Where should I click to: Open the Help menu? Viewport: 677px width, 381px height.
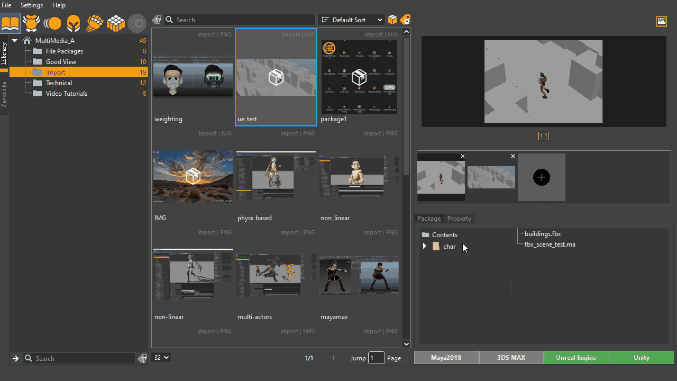pyautogui.click(x=59, y=5)
